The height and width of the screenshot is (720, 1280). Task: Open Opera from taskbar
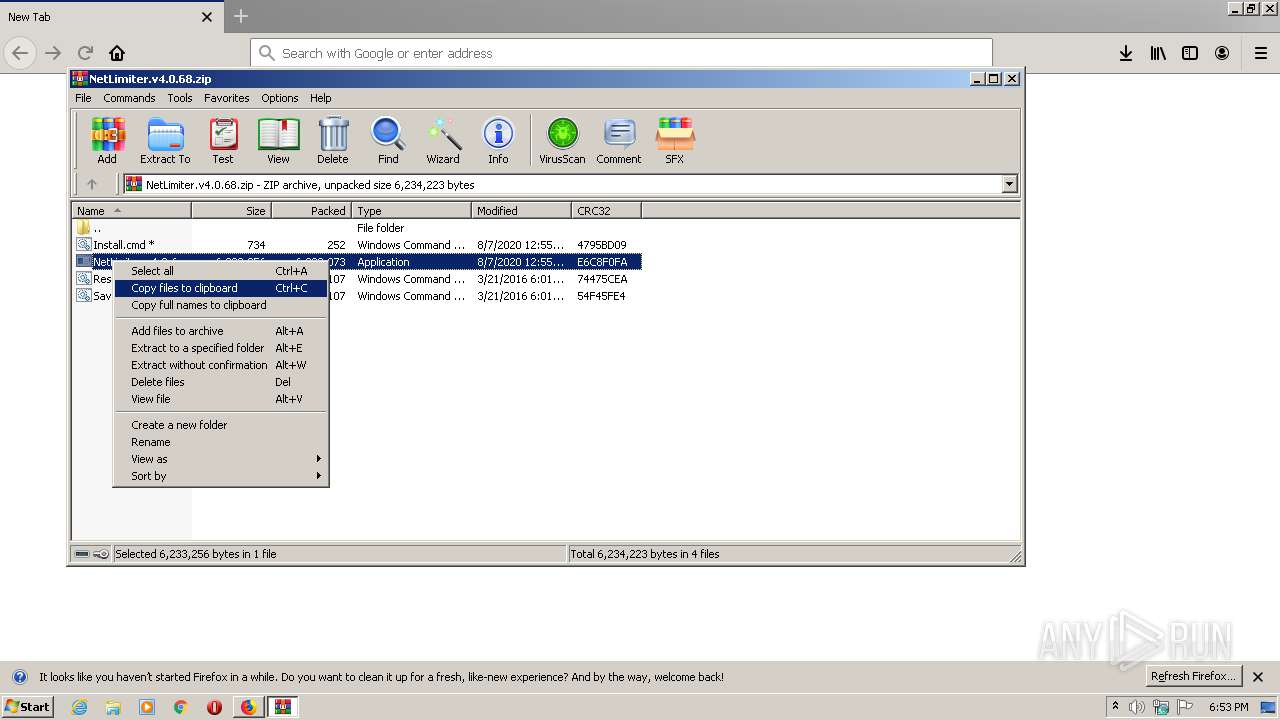(214, 707)
